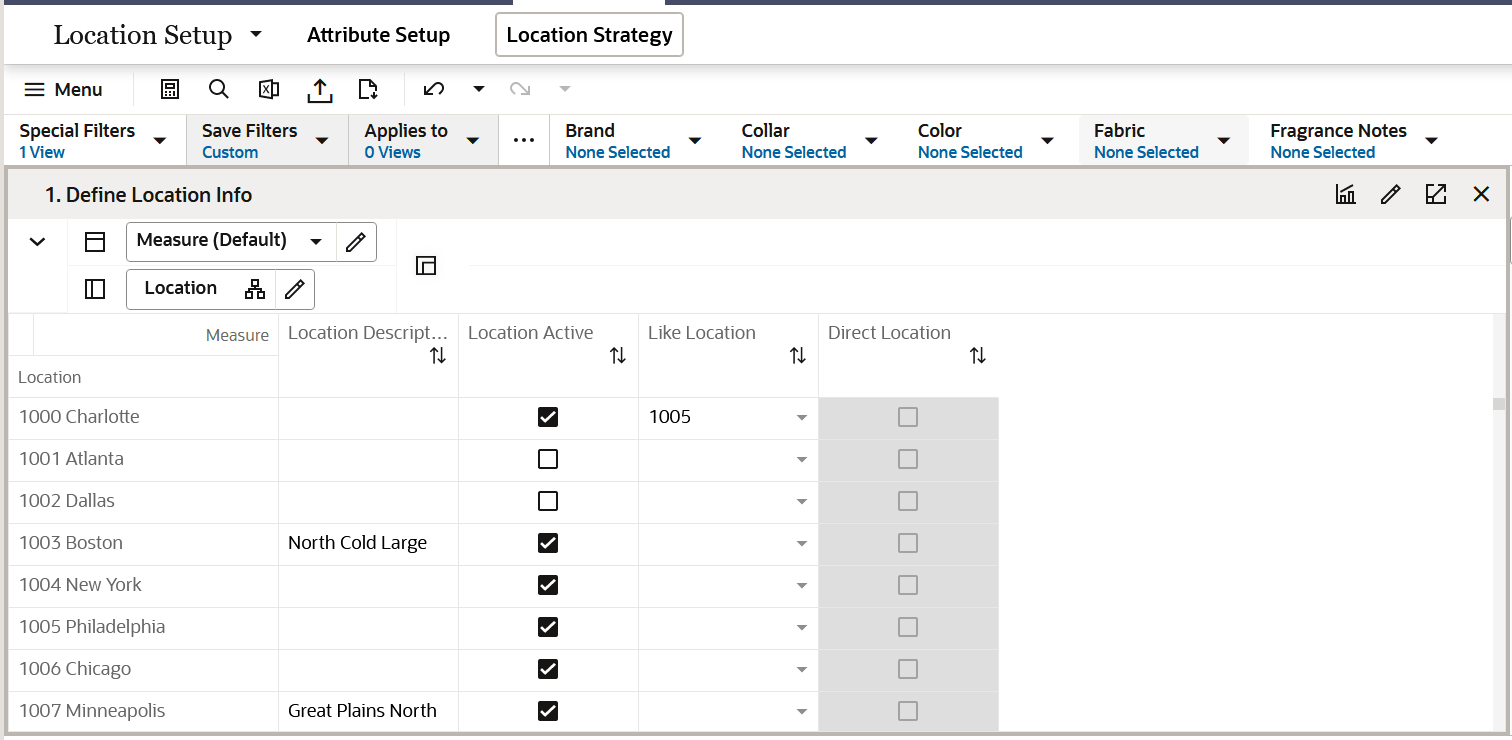Screen dimensions: 1512x740
Task: Open the Location hierarchy selector icon
Action: pyautogui.click(x=256, y=289)
